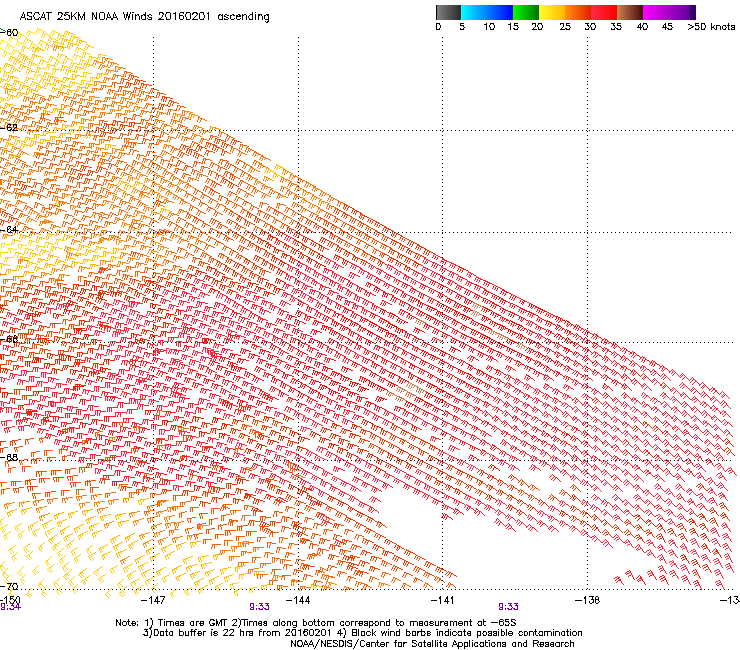The image size is (740, 650).
Task: Click the '-70' latitude label
Action: (9, 586)
